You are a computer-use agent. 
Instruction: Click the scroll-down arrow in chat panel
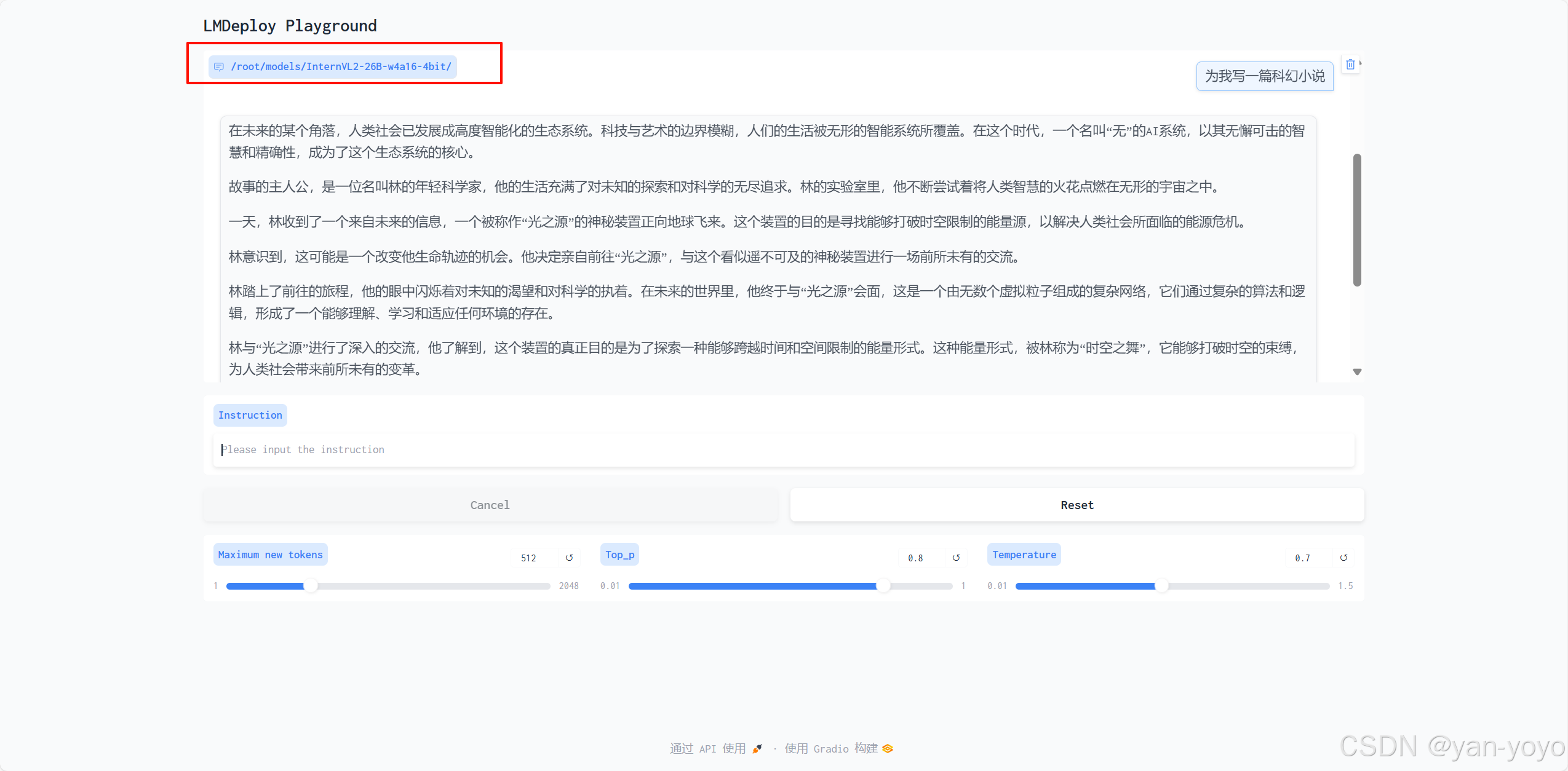point(1357,371)
